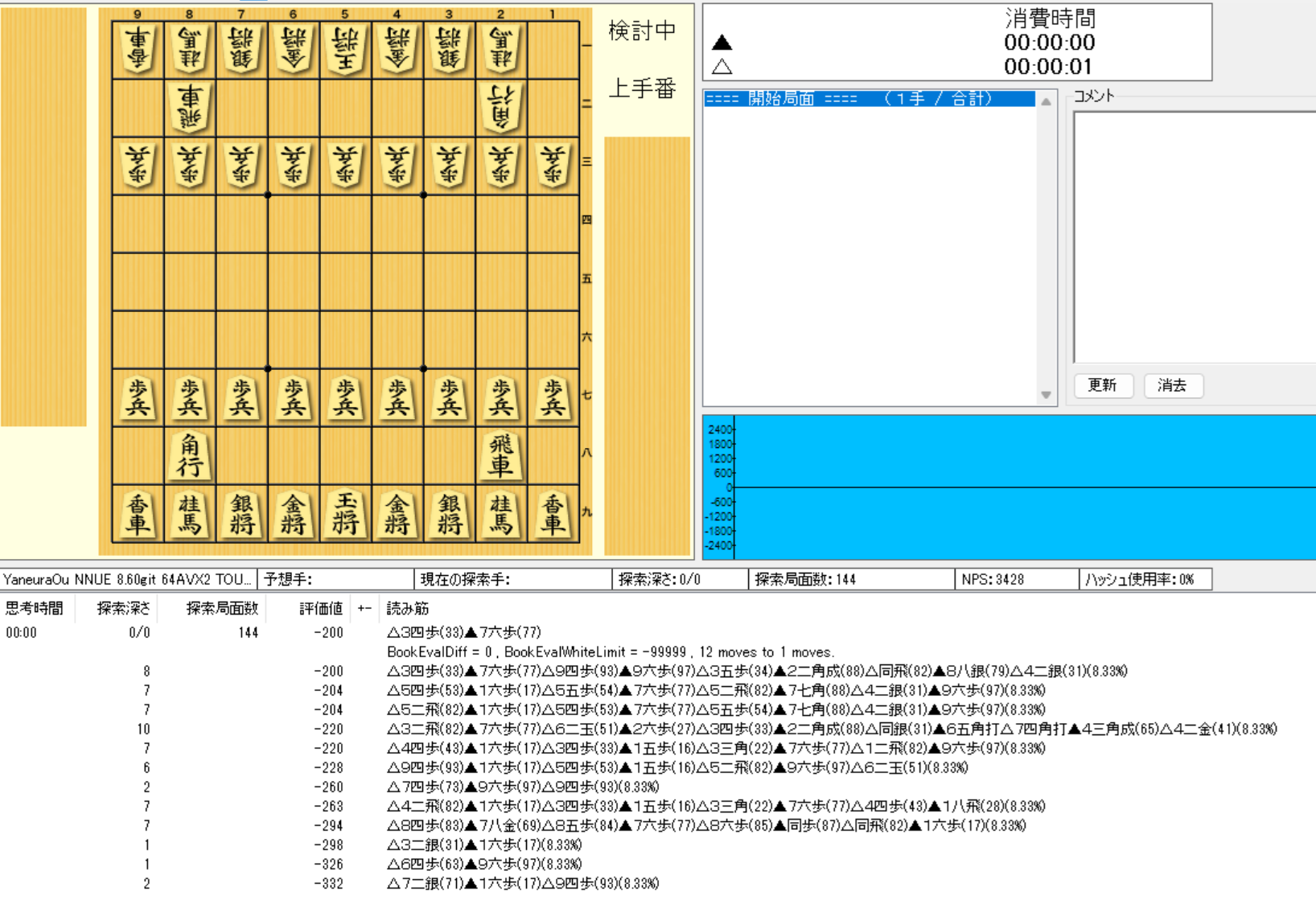Select white's king on 5一
The width and height of the screenshot is (1316, 904).
tap(345, 49)
